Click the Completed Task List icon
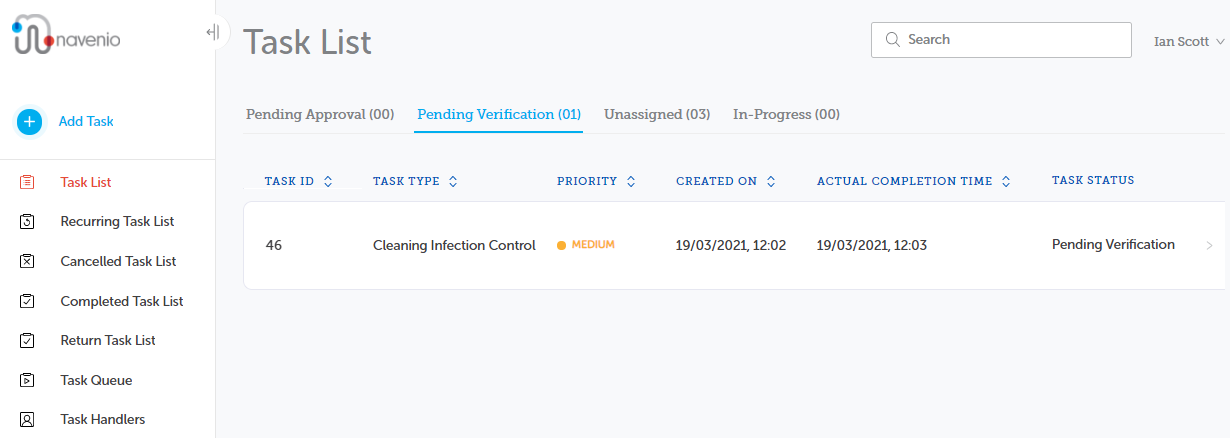 pyautogui.click(x=27, y=301)
